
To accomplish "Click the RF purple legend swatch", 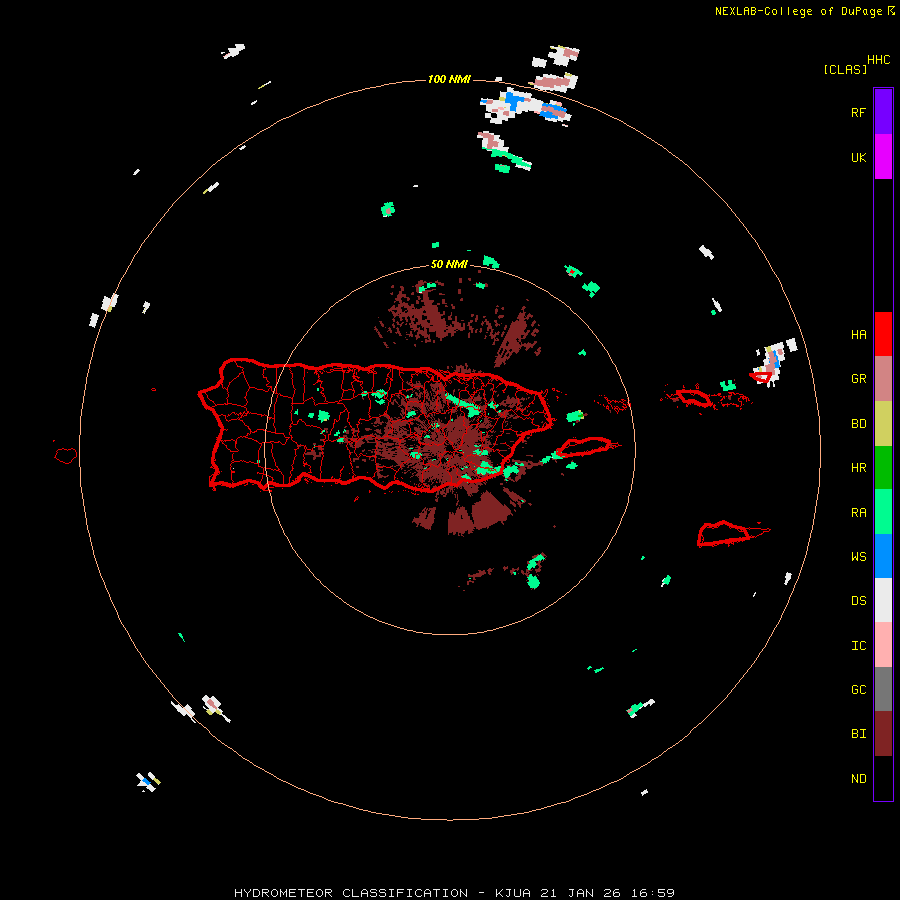I will tap(883, 112).
